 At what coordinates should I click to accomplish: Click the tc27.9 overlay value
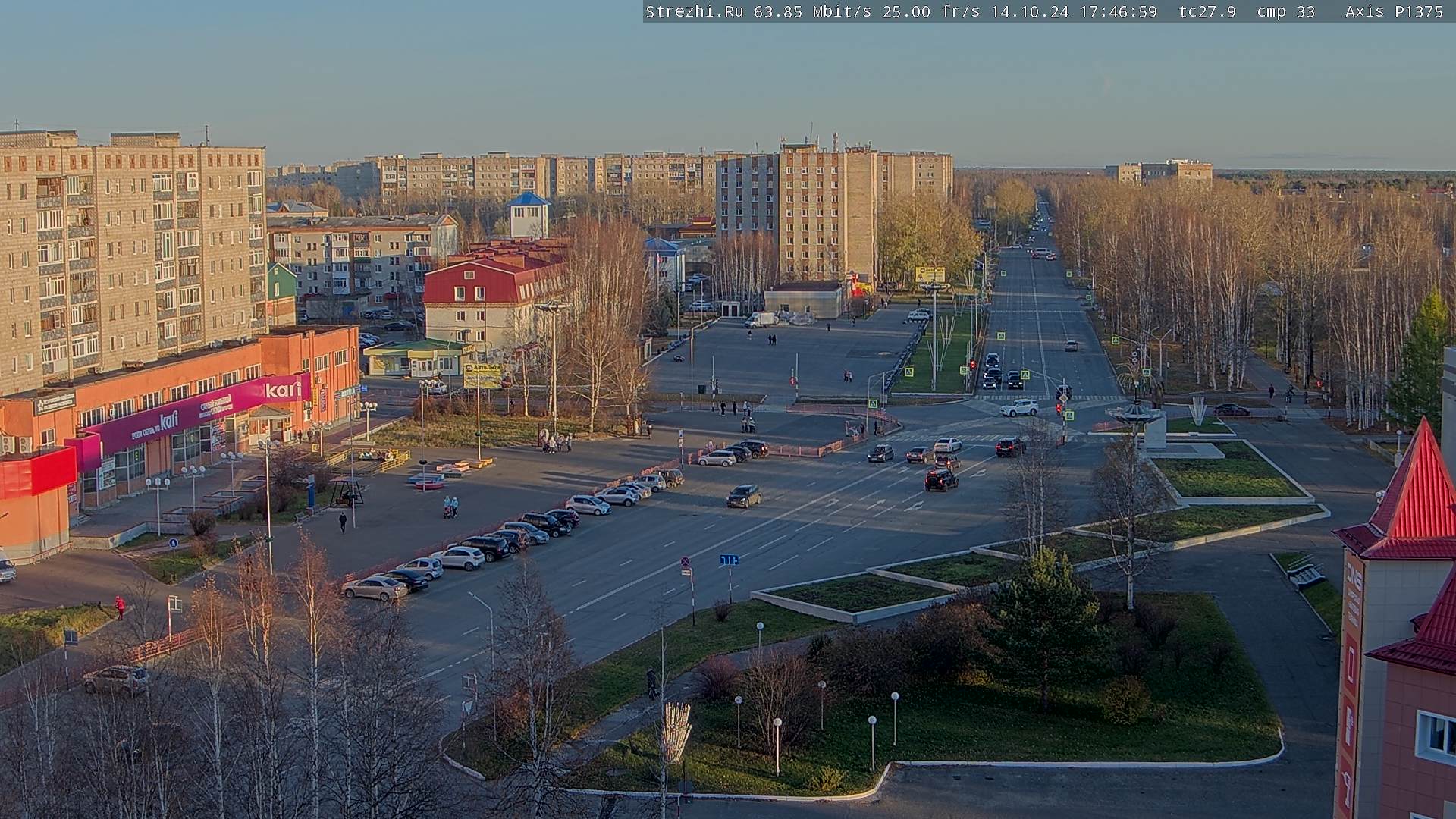(1207, 11)
